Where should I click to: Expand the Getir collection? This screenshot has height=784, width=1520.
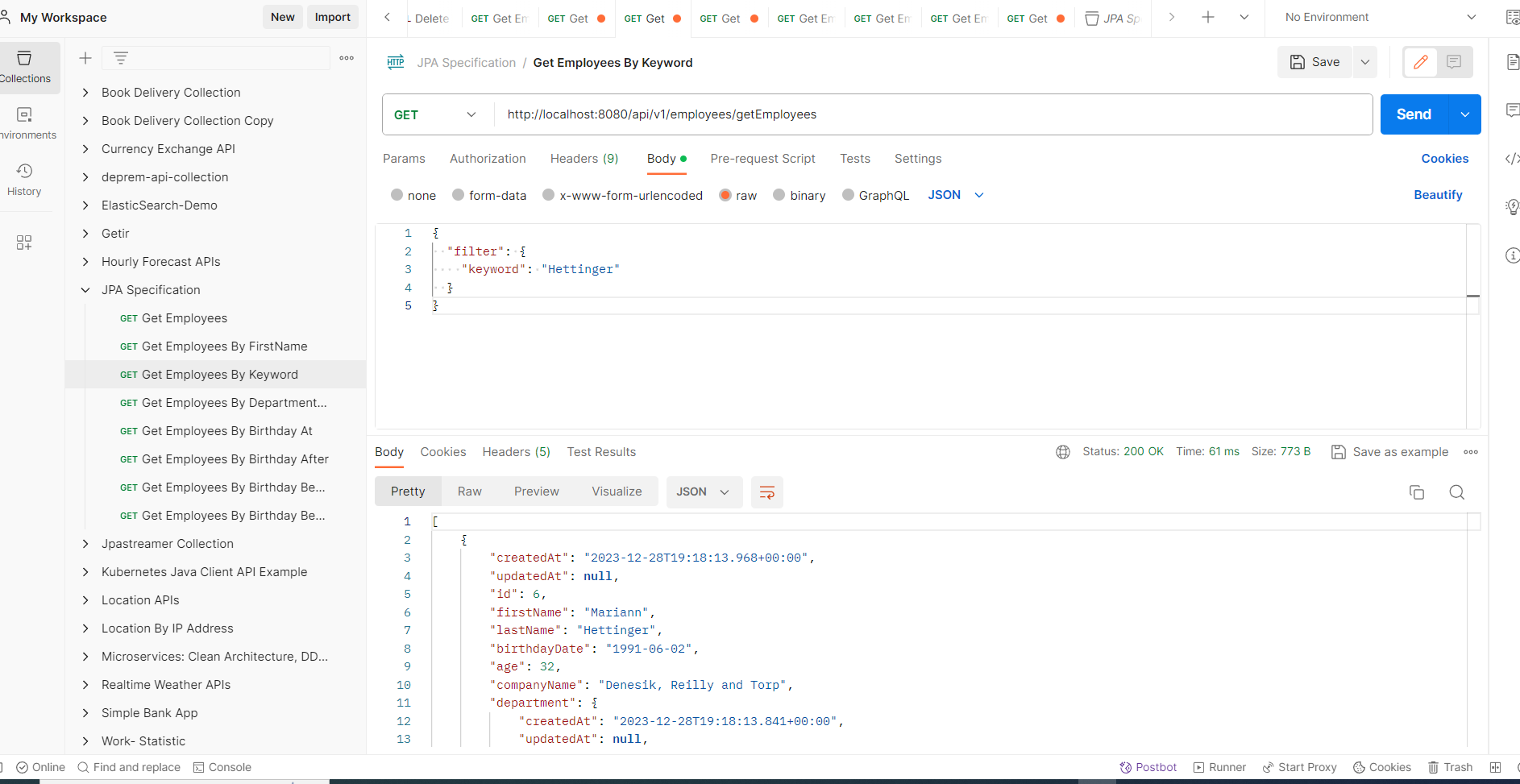[x=85, y=234]
